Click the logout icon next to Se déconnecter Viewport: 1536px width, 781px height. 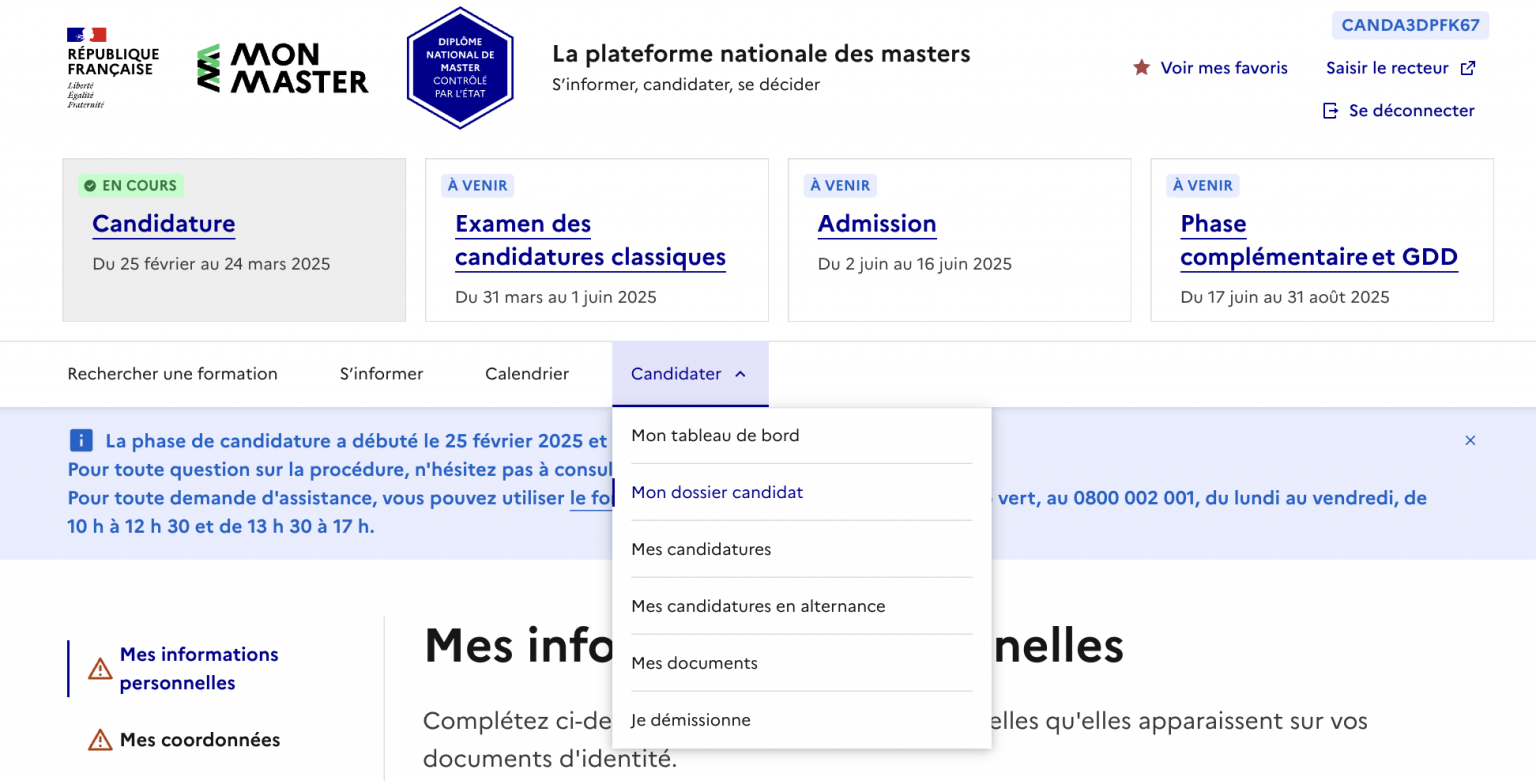1329,110
